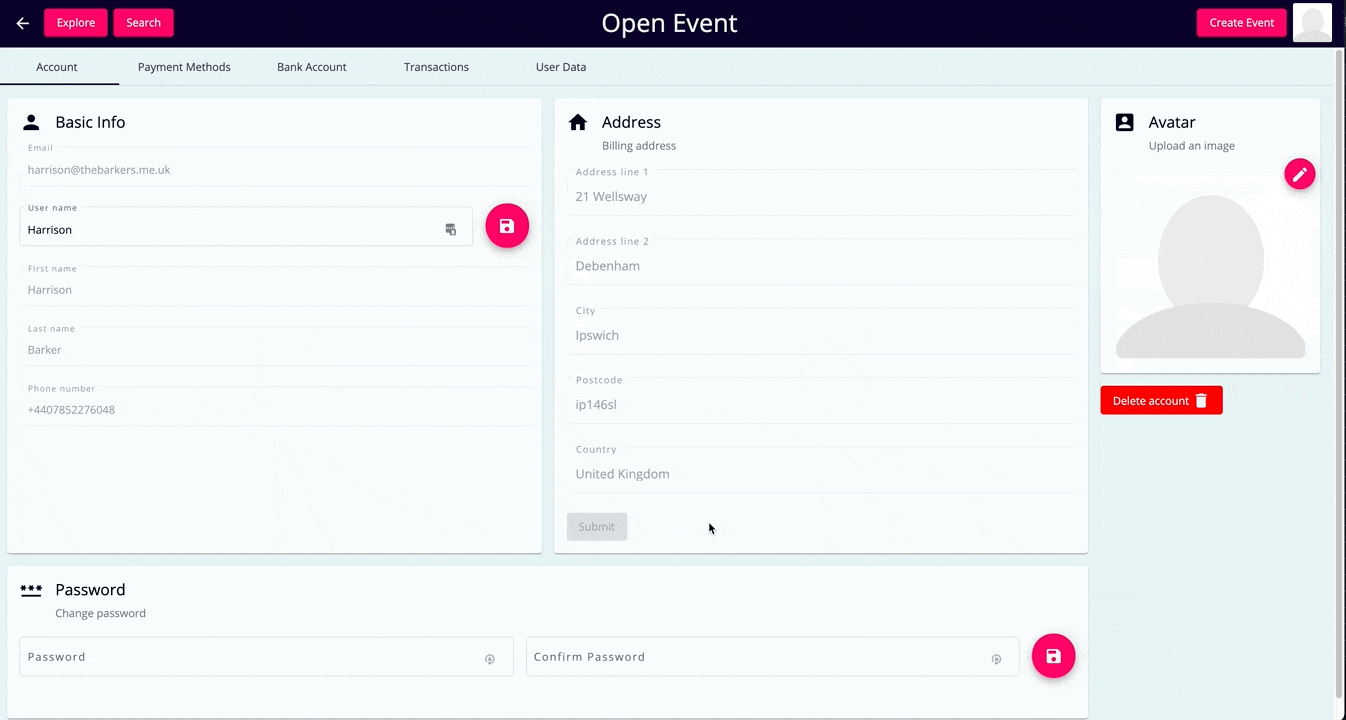The width and height of the screenshot is (1346, 720).
Task: Switch to the Transactions tab
Action: click(x=436, y=67)
